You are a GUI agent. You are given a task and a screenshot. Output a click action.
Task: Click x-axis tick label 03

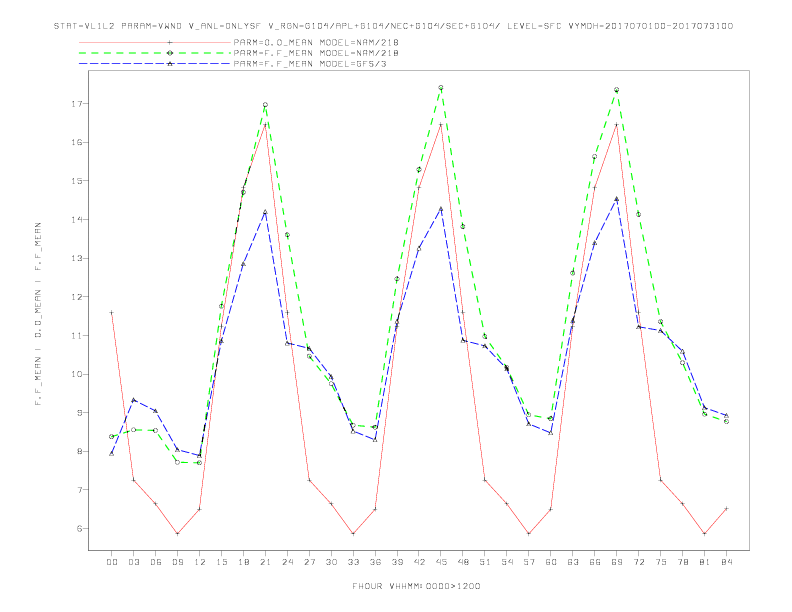click(133, 562)
